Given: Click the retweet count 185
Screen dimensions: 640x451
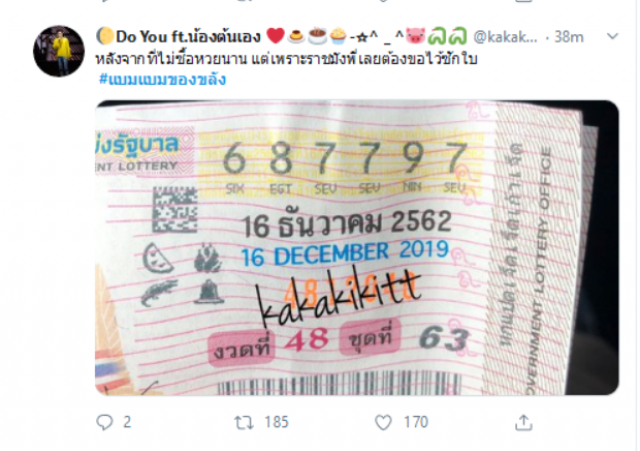Looking at the screenshot, I should pos(276,422).
